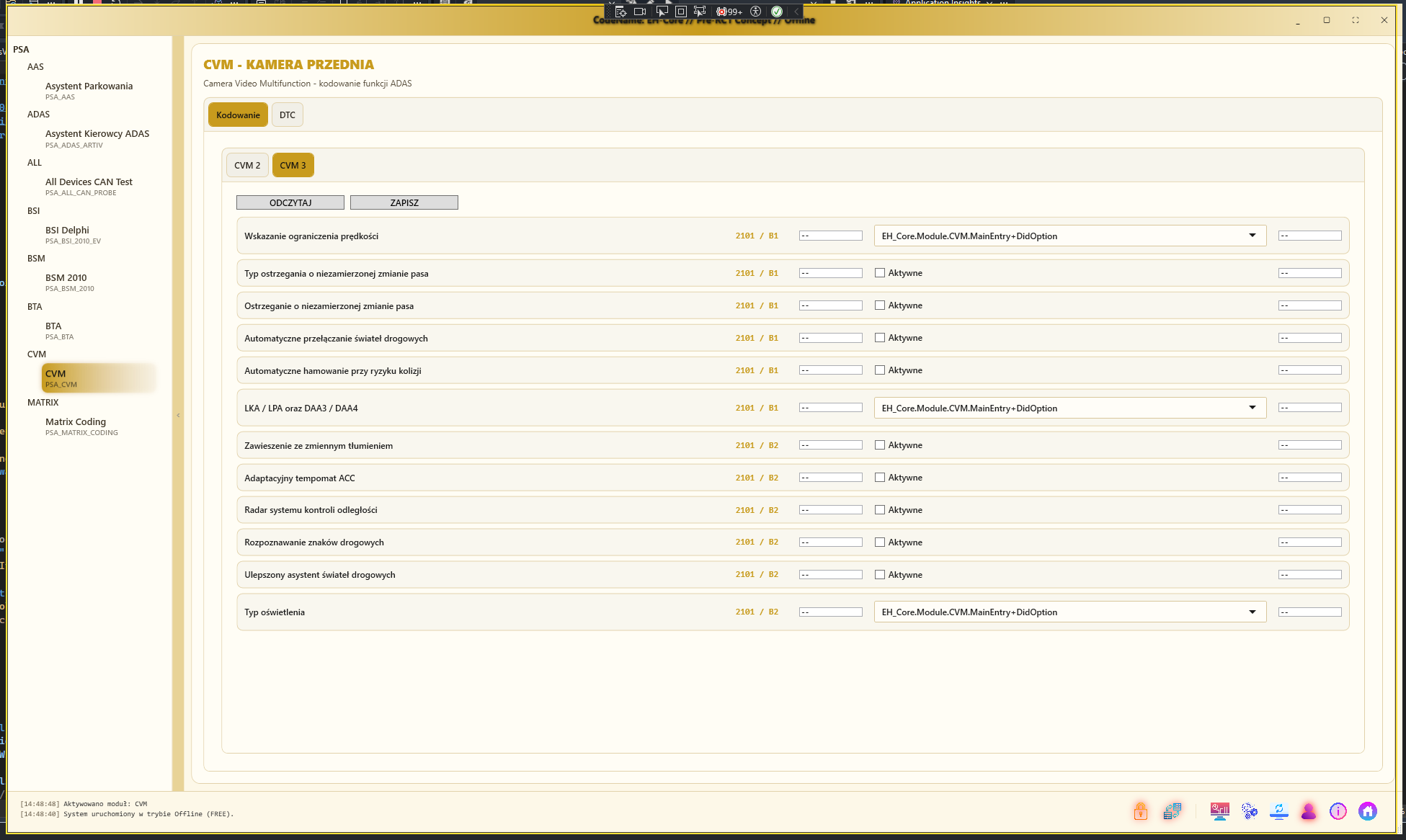Select the CVM 3 tab
The image size is (1406, 840).
tap(293, 165)
